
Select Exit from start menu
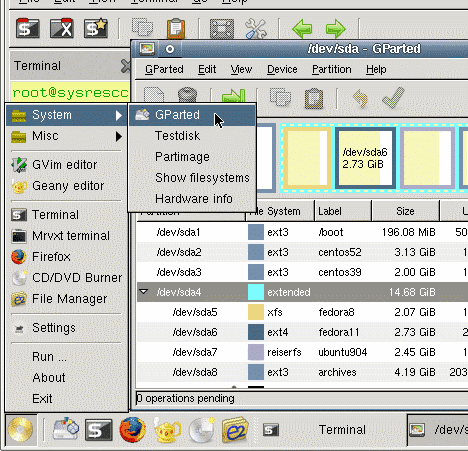point(67,399)
